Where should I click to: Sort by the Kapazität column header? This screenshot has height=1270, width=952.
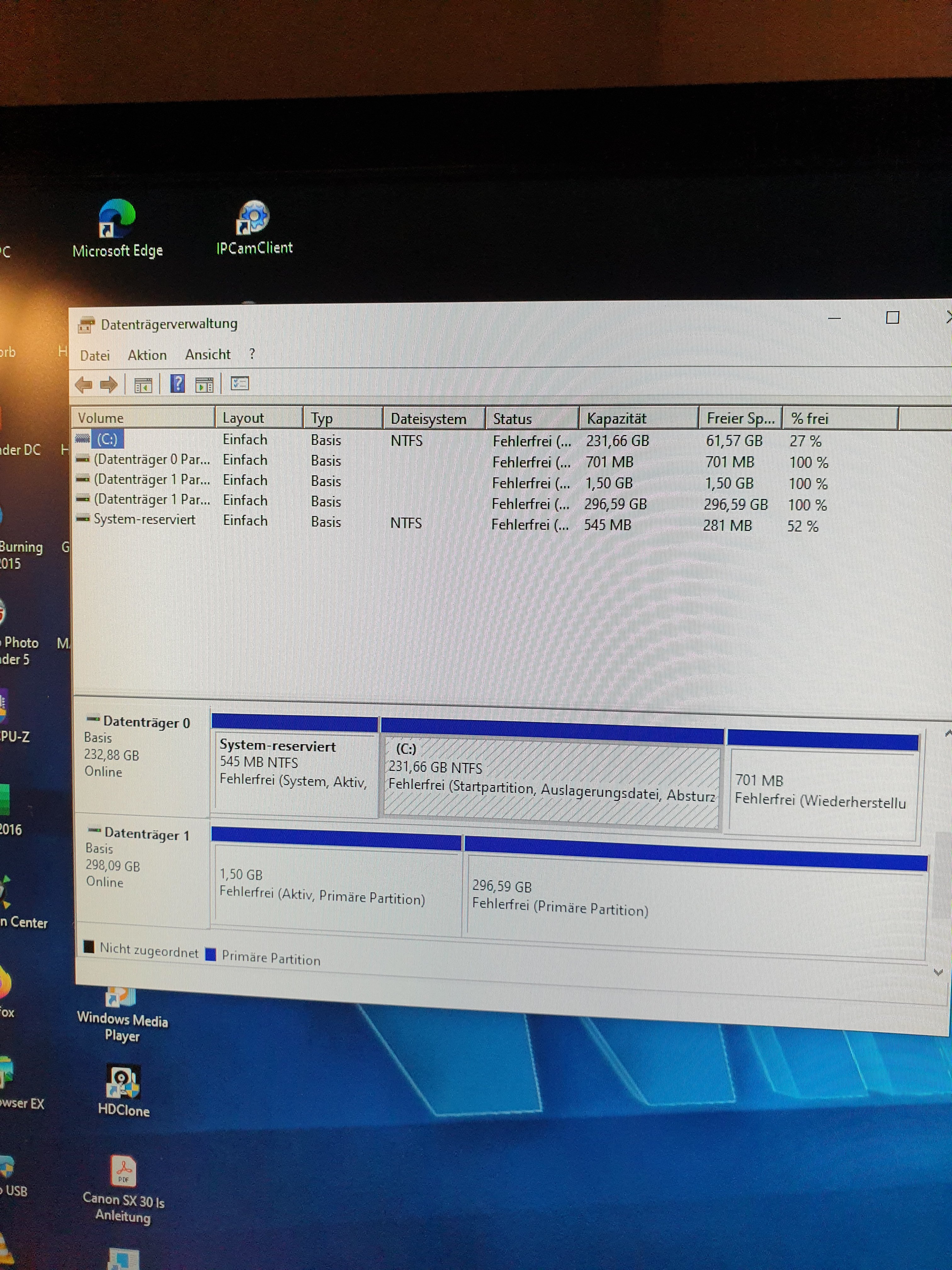coord(616,419)
